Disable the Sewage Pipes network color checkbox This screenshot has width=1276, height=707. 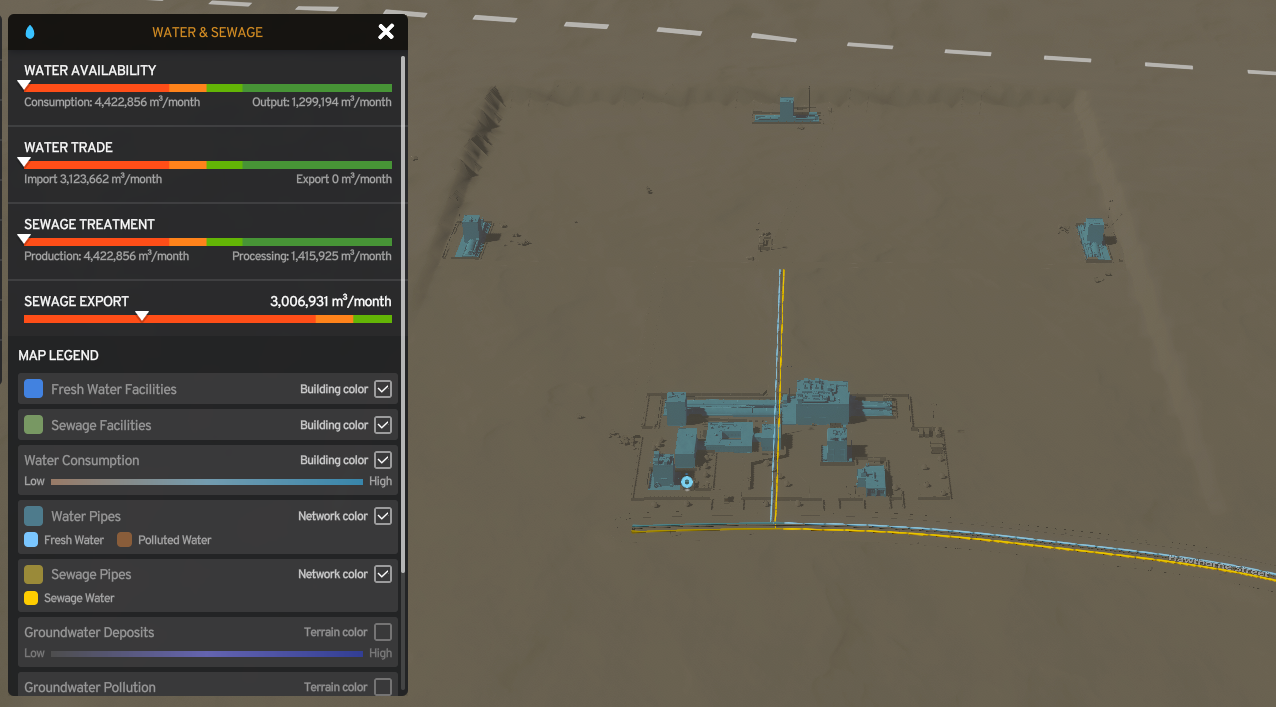point(383,573)
